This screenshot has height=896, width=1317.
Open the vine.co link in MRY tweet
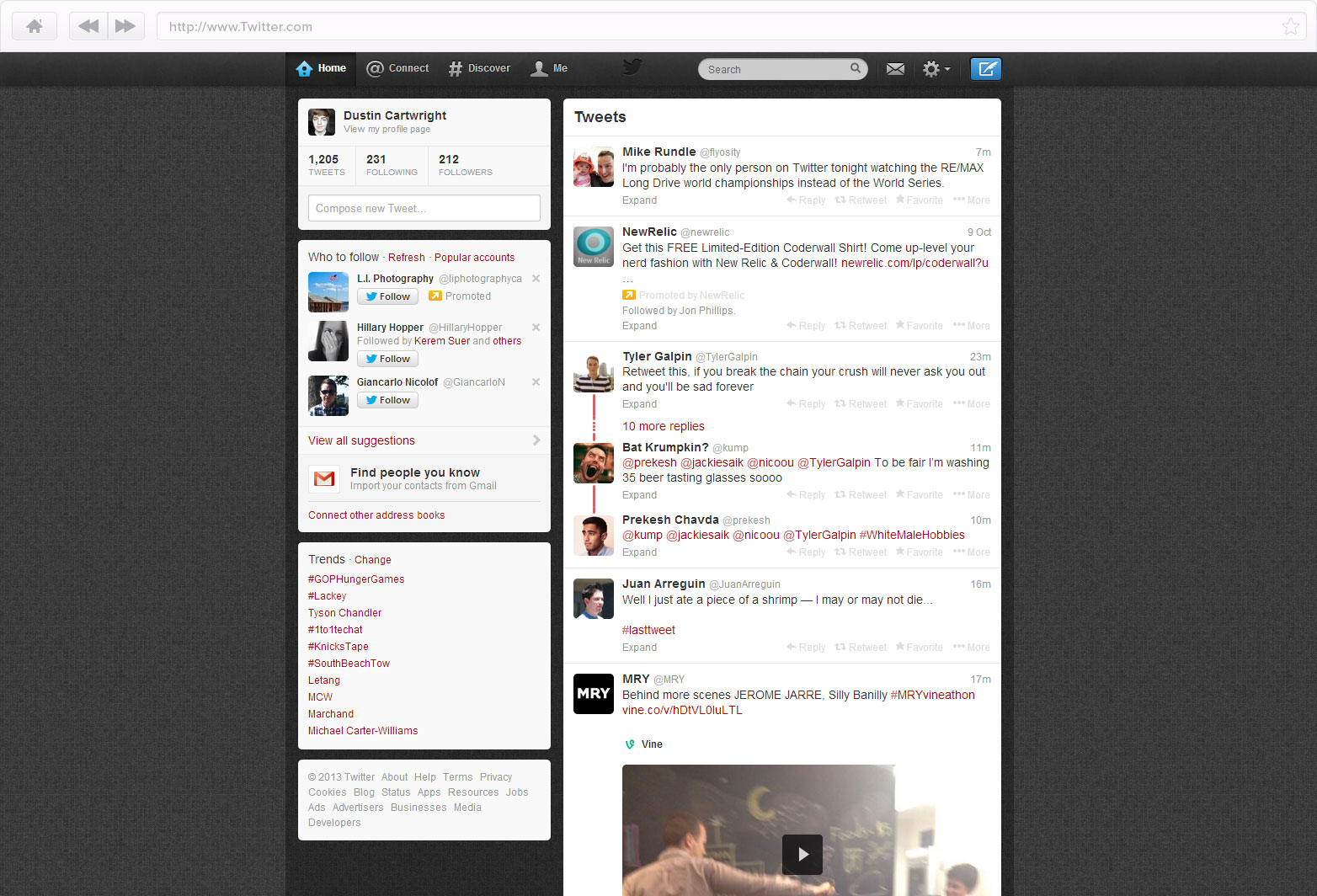pyautogui.click(x=682, y=710)
